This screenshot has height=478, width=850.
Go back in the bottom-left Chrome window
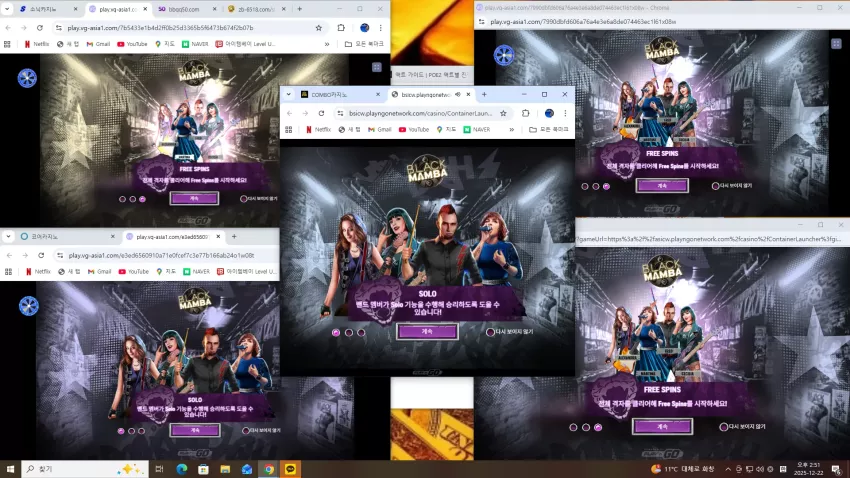pyautogui.click(x=9, y=255)
